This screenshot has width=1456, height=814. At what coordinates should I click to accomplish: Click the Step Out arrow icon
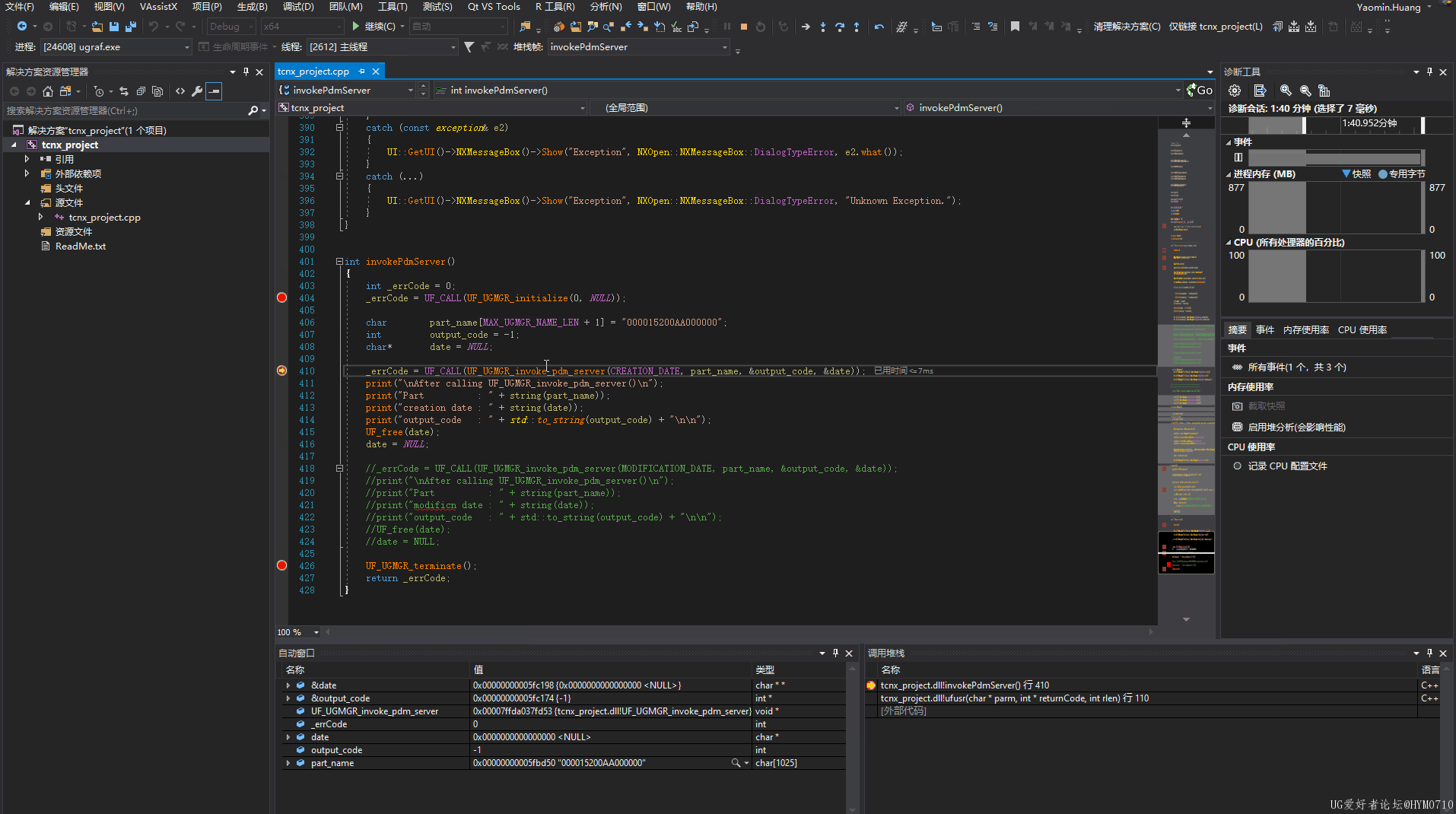point(857,27)
